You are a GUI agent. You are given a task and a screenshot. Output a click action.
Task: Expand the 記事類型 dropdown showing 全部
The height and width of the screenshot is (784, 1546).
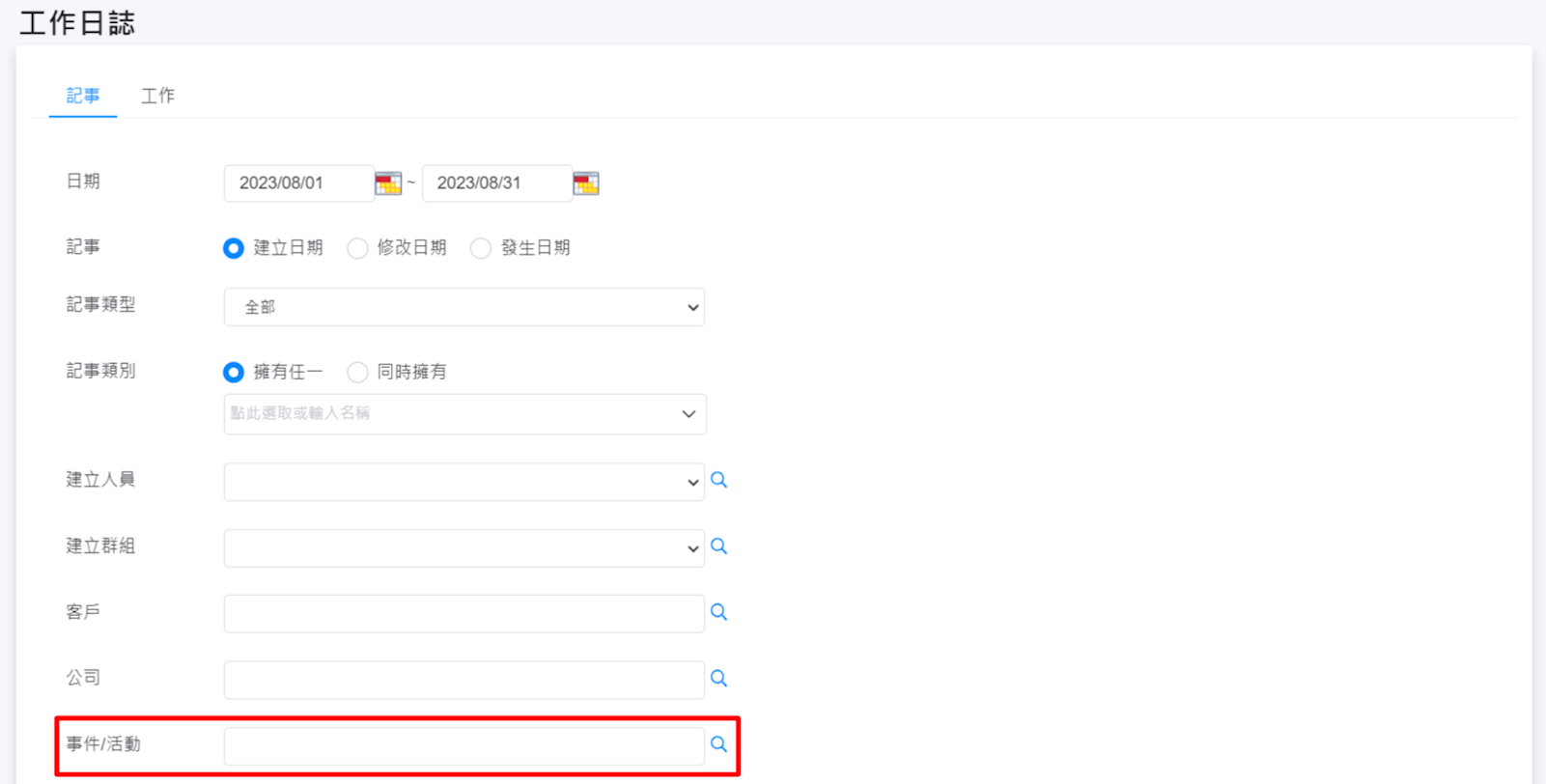point(464,307)
